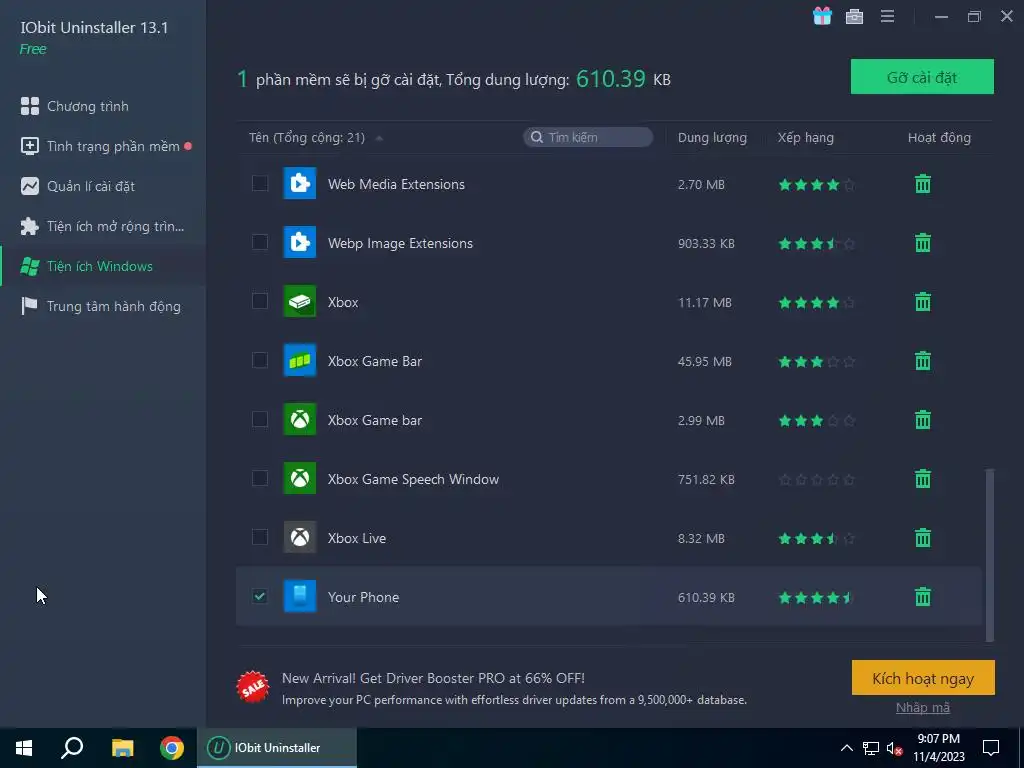Click the Your Phone app icon

coord(300,596)
